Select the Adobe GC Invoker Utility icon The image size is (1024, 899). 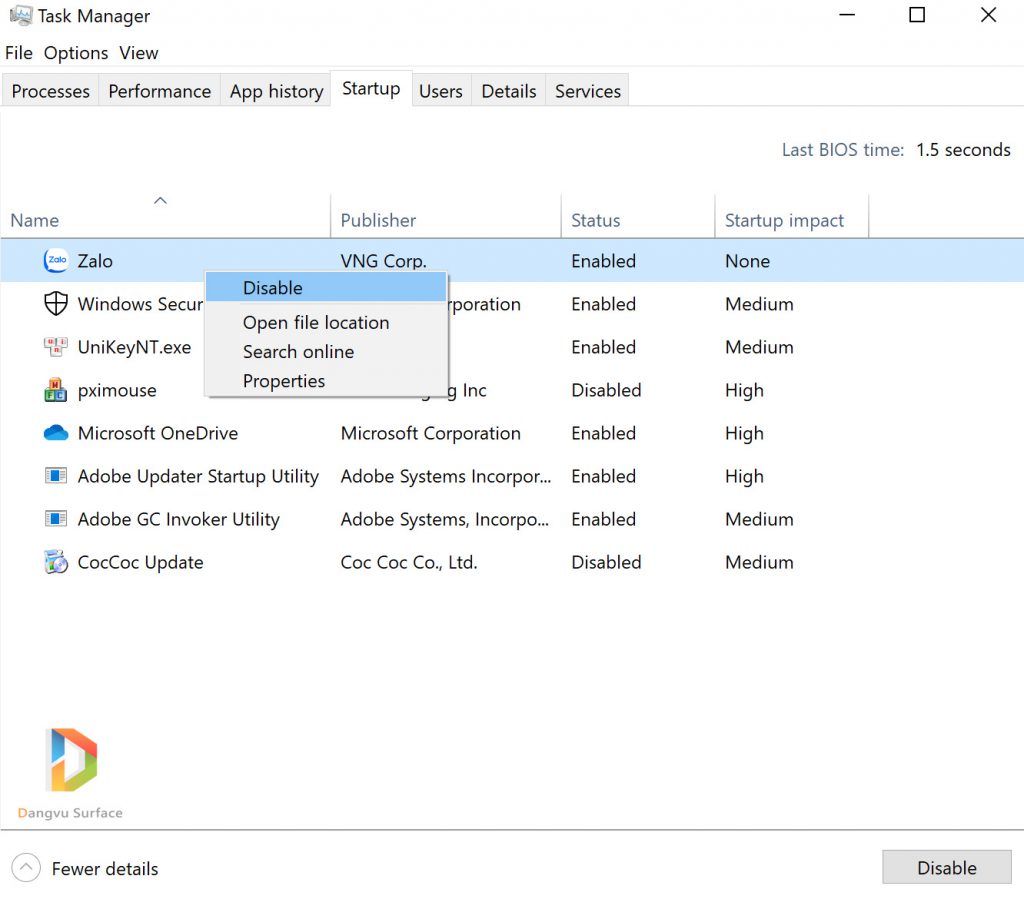(x=56, y=519)
